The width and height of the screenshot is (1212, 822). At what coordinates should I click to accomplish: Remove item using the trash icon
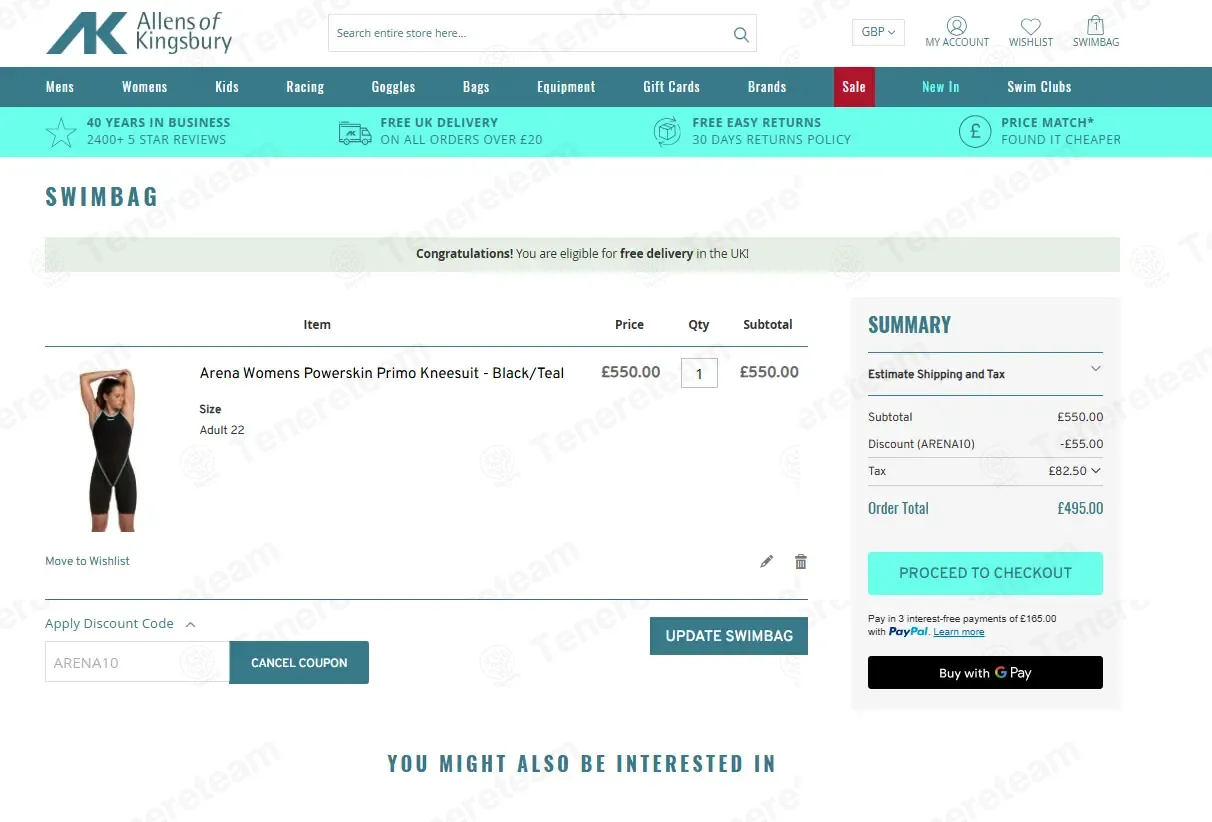point(801,561)
